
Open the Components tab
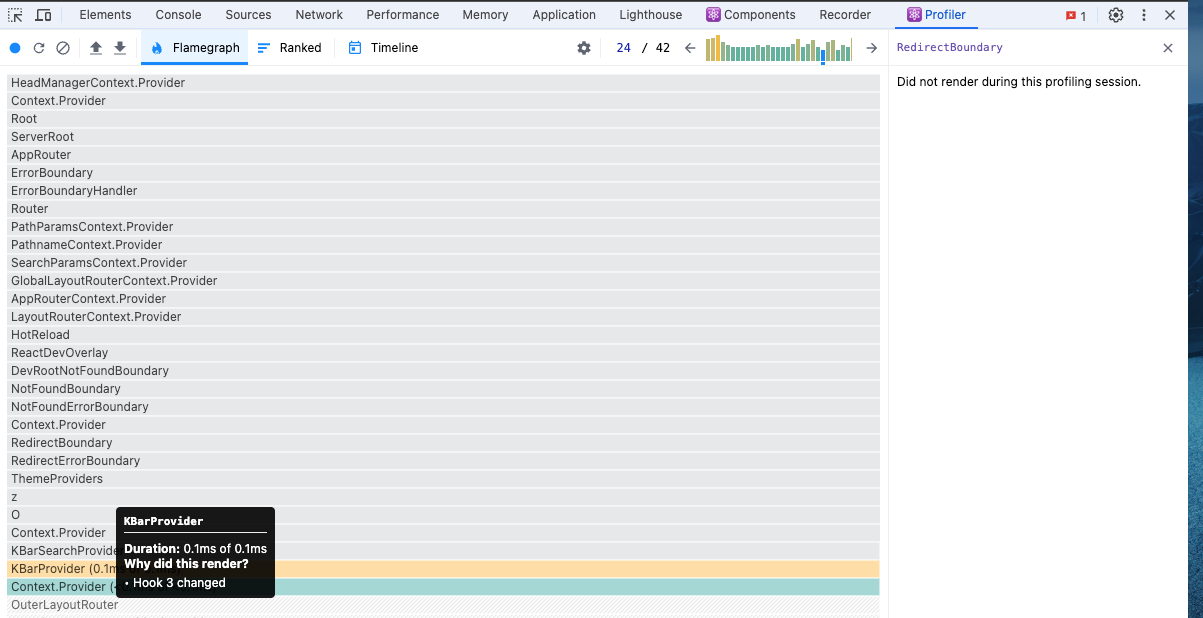coord(750,15)
